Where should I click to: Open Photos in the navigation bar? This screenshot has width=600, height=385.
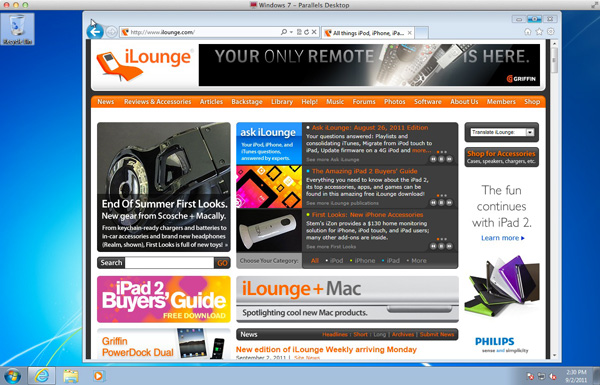tap(395, 102)
